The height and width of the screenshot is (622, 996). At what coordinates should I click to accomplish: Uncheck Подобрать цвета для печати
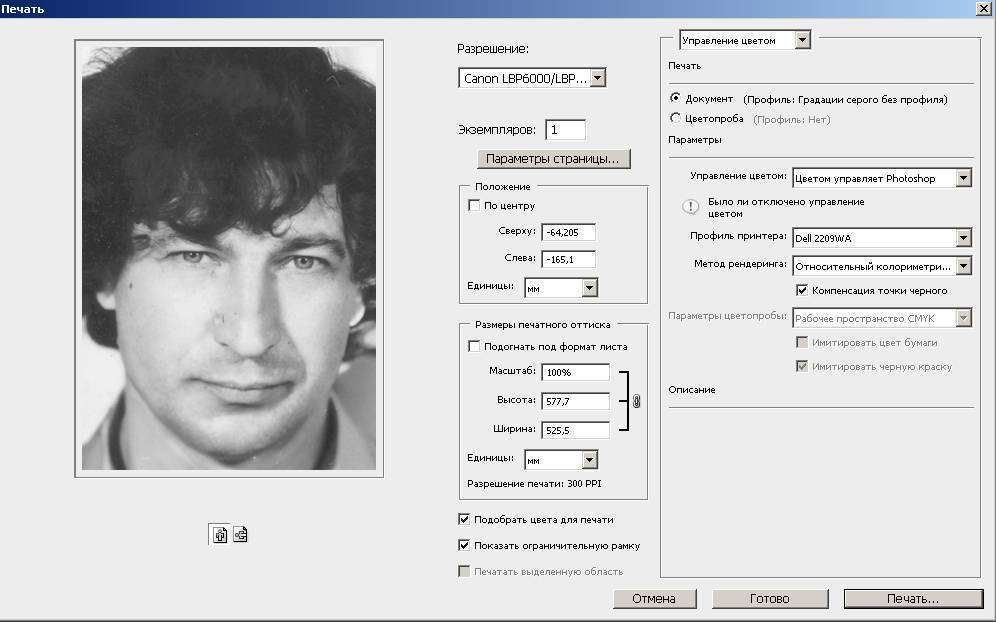pos(464,520)
